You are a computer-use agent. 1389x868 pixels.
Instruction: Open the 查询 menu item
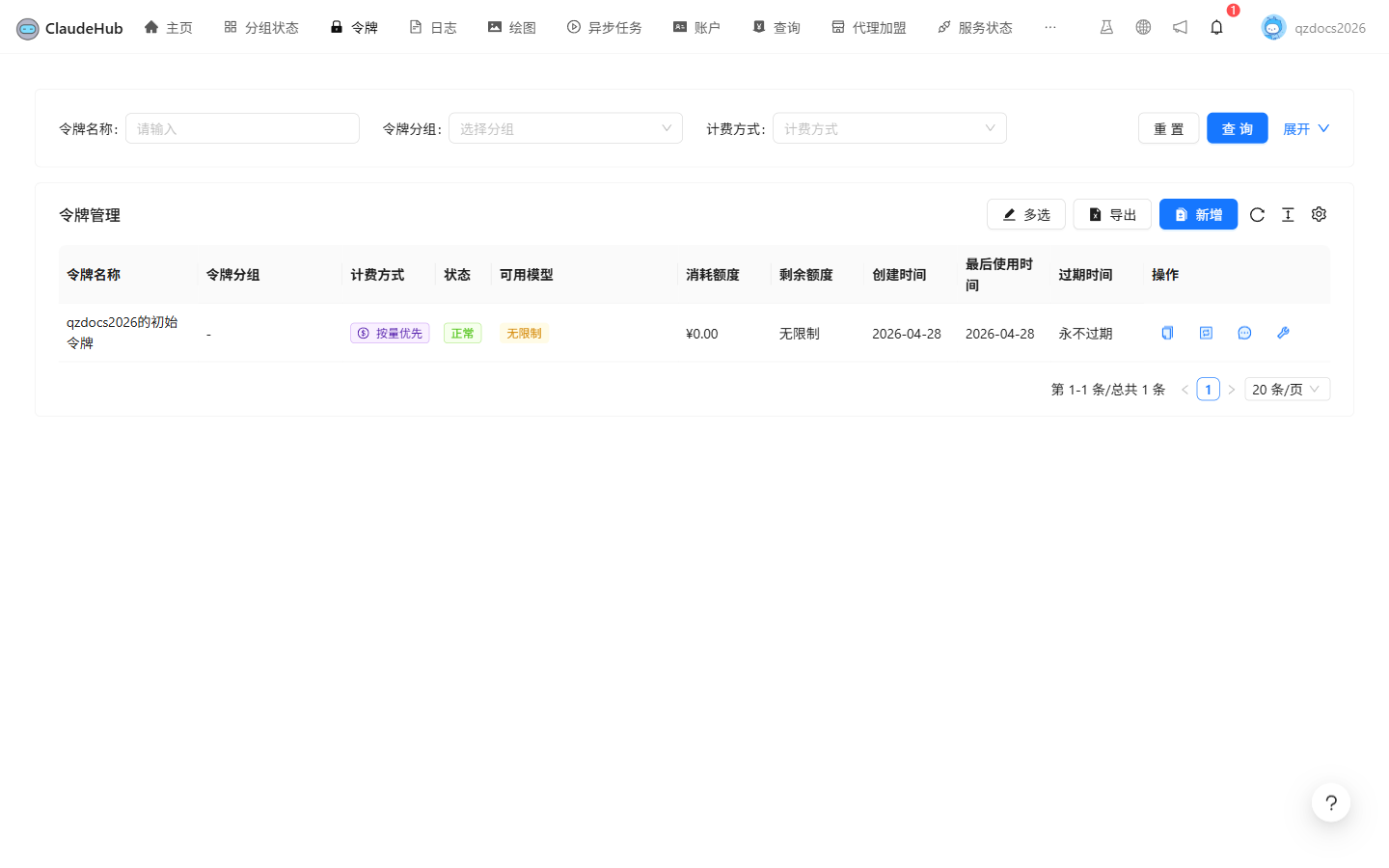click(776, 27)
